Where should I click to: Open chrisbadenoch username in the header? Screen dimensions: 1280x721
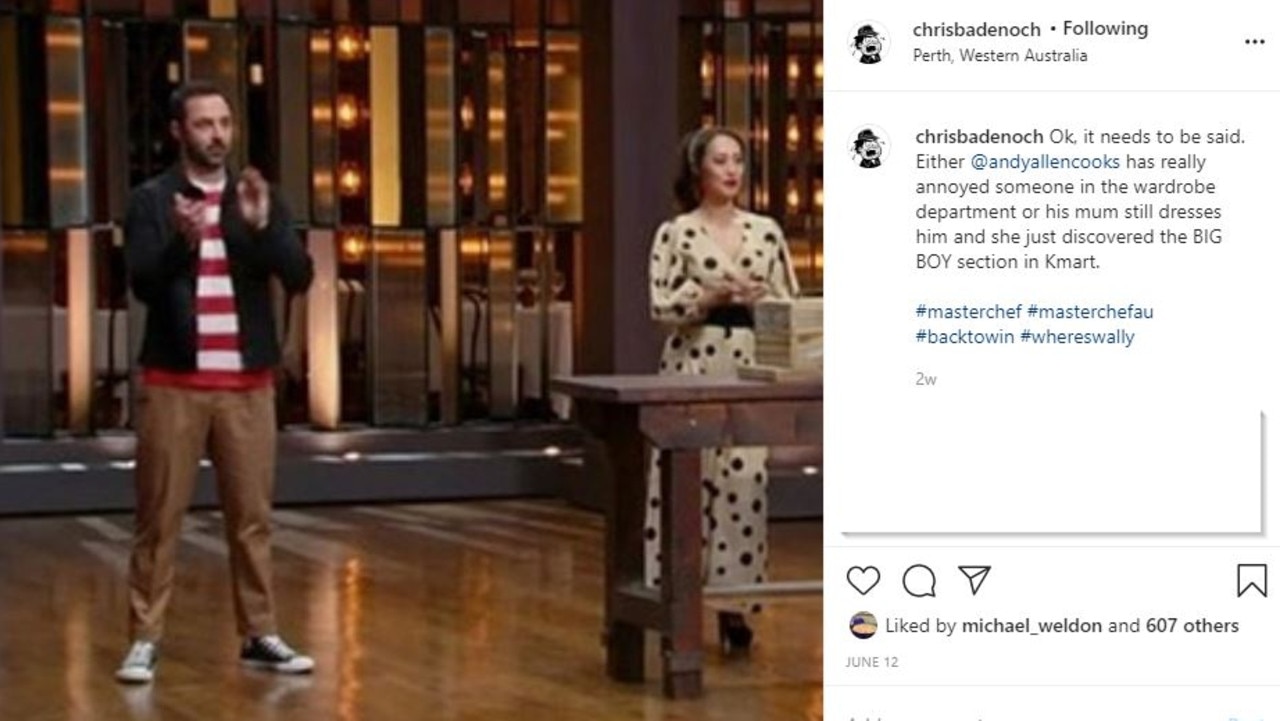click(x=977, y=29)
